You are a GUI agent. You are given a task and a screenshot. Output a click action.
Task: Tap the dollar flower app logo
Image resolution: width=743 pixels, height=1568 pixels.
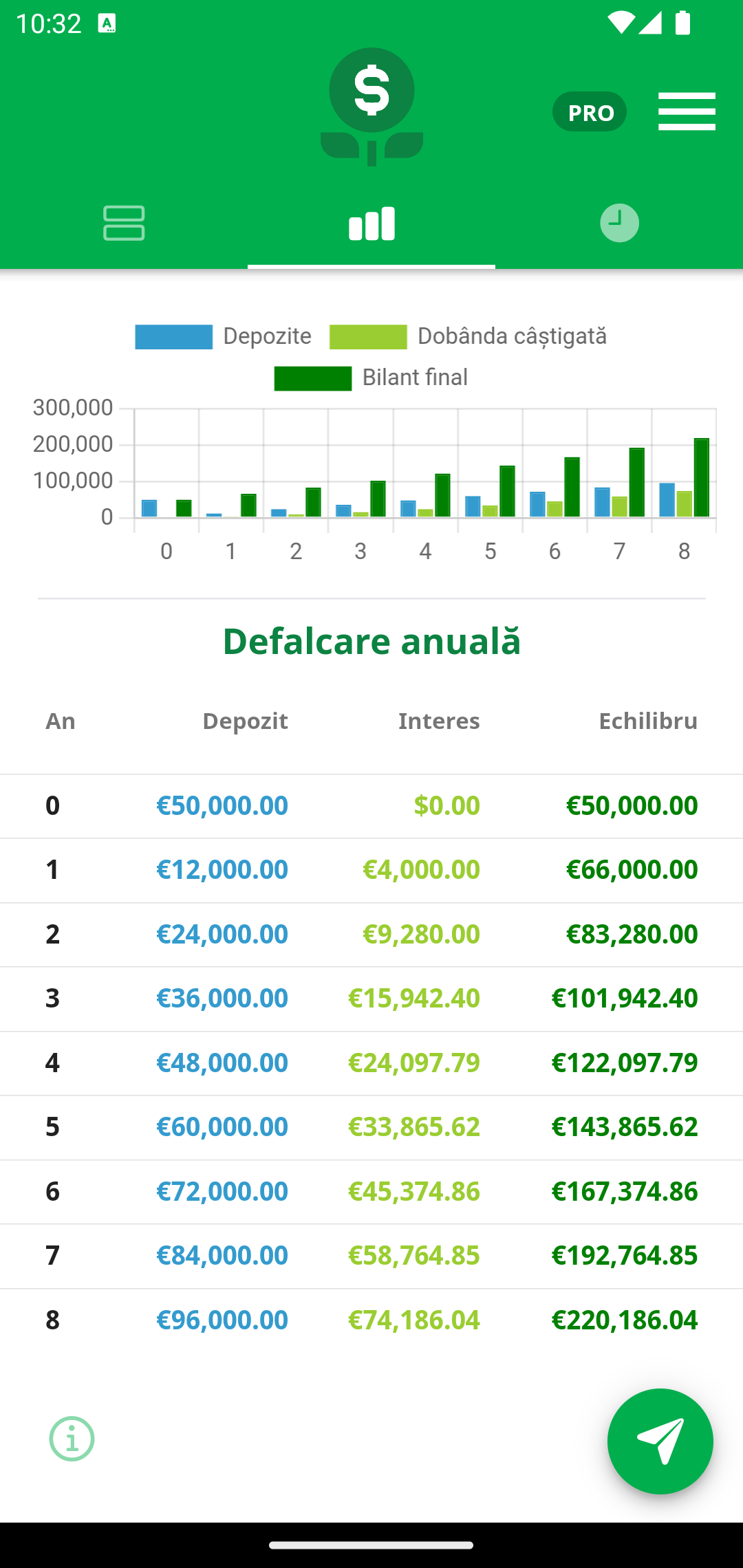tap(371, 107)
